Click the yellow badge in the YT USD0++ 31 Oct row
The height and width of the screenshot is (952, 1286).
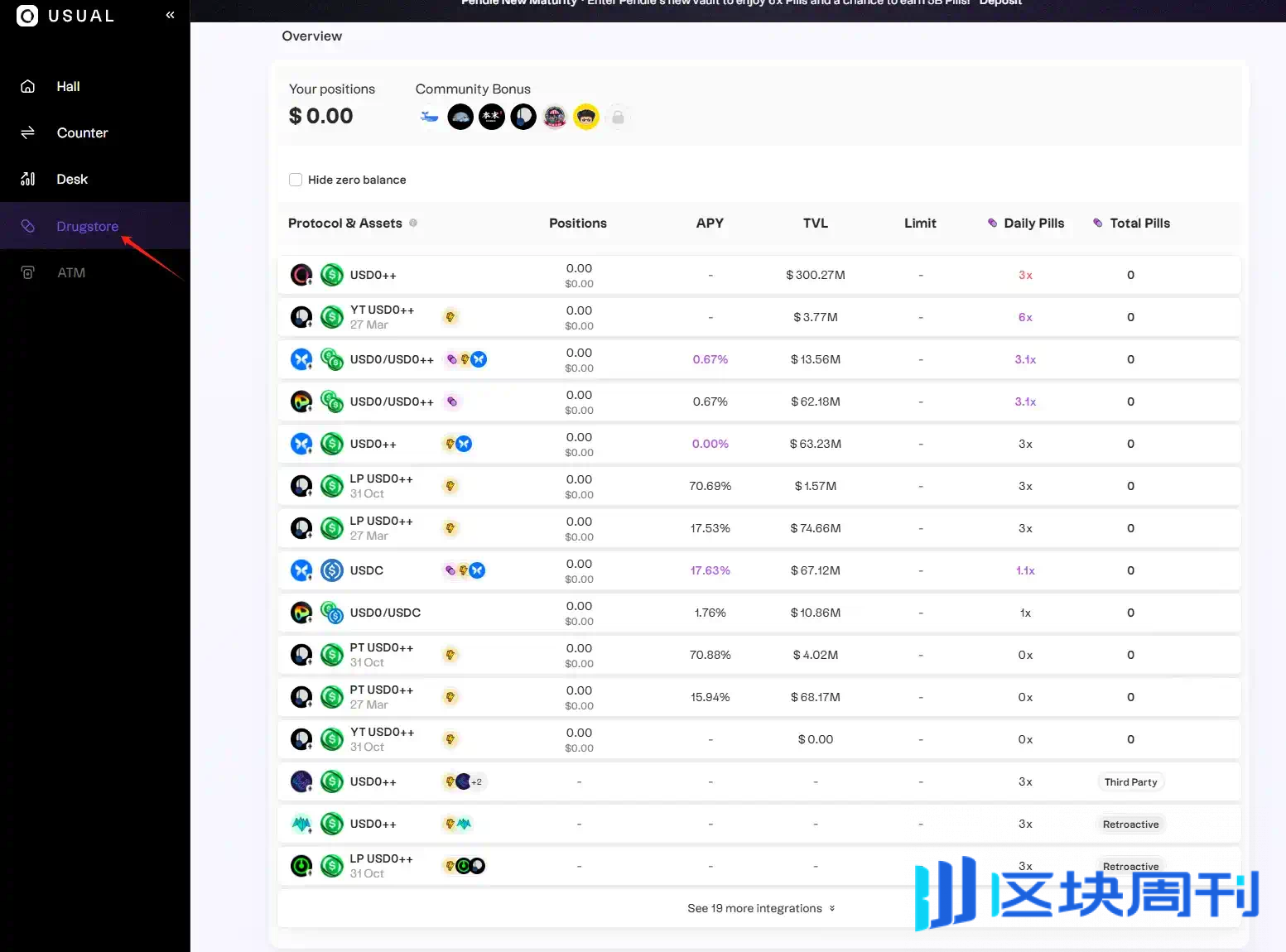(x=450, y=739)
